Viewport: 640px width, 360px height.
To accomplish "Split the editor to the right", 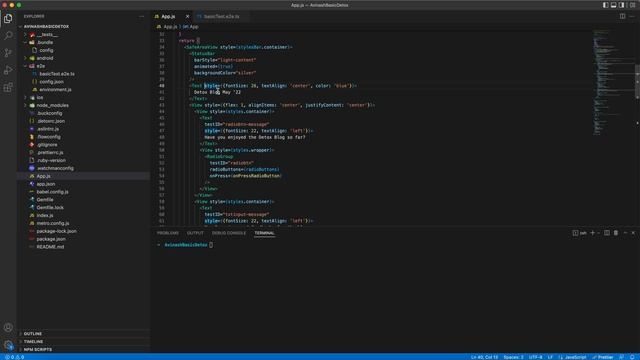I will tap(622, 16).
